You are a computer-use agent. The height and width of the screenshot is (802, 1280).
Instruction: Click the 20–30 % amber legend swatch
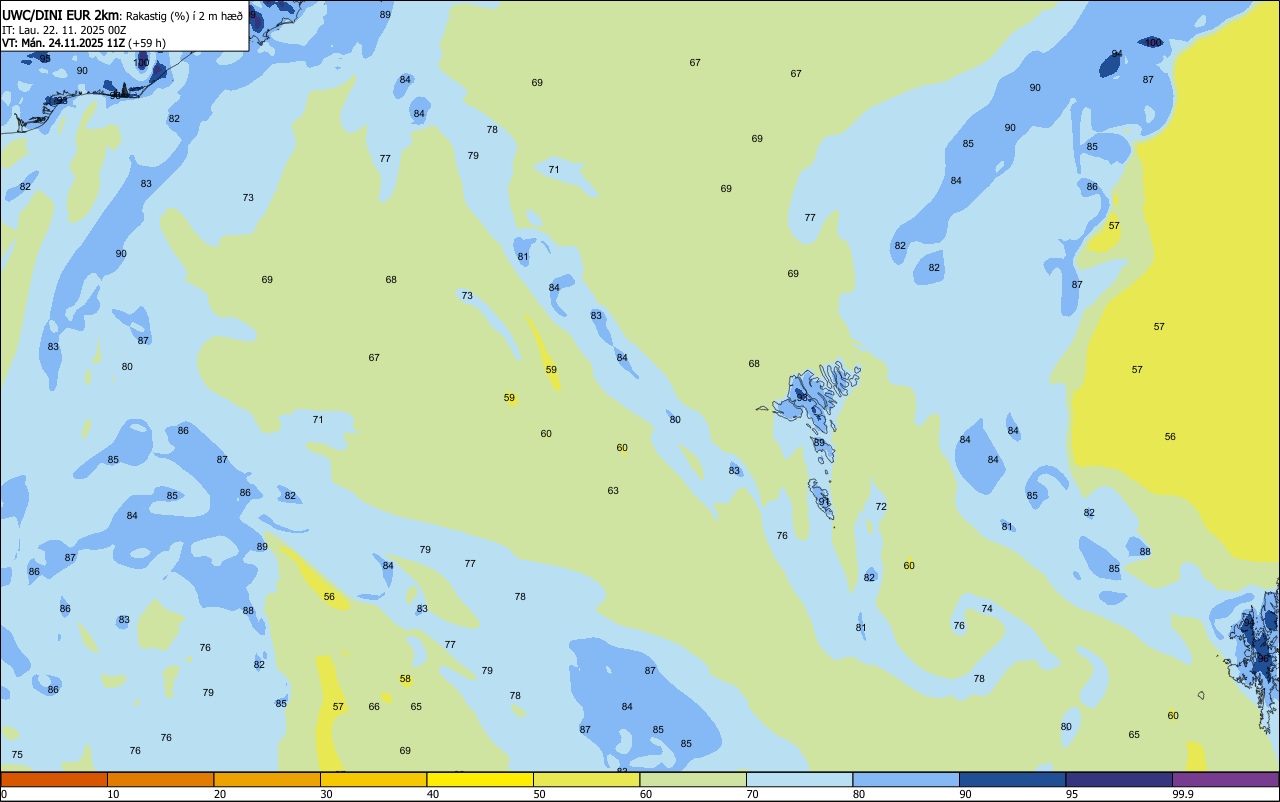267,779
